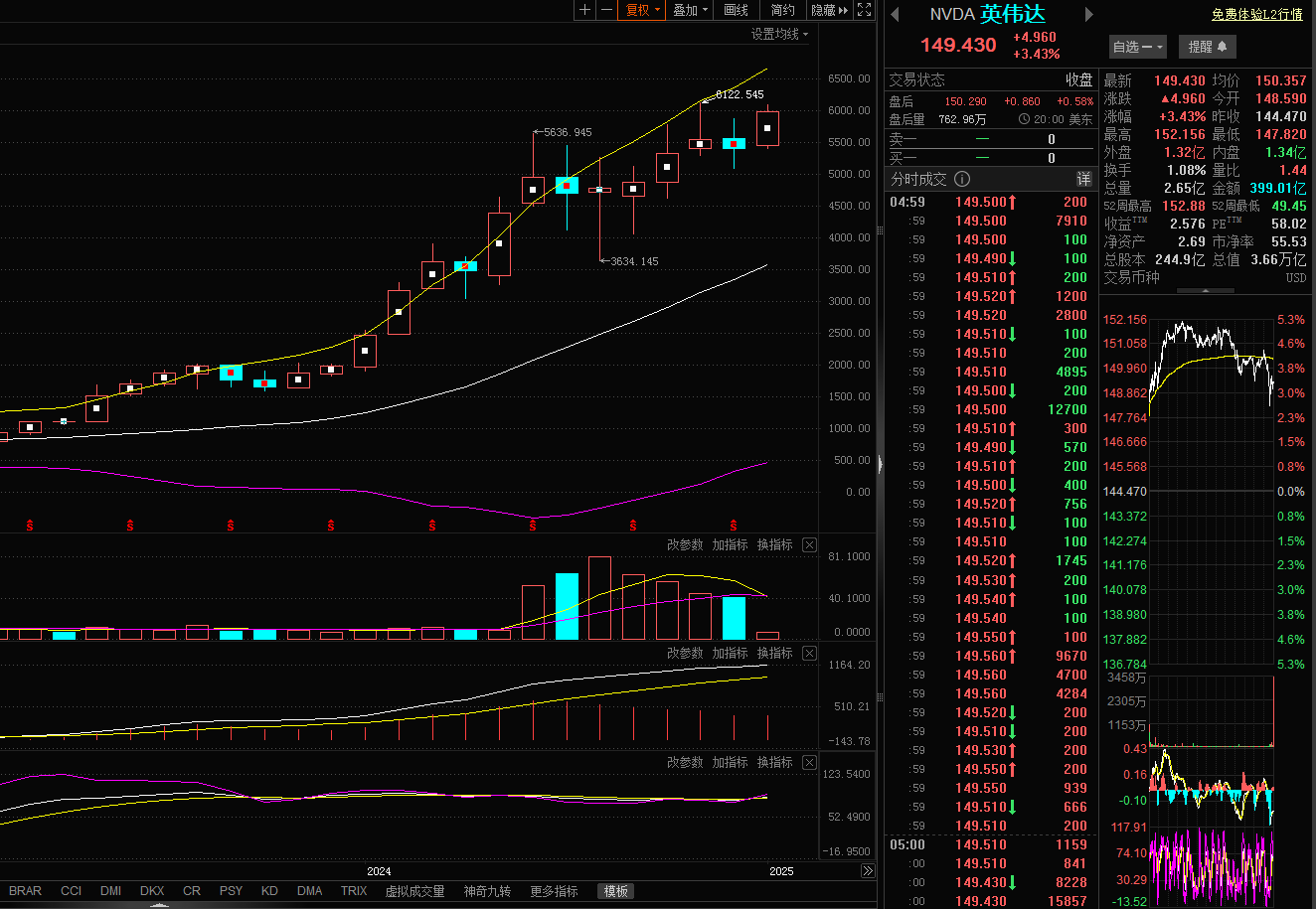Screen dimensions: 1316x909
Task: Click the intraday mini chart
Action: click(1211, 492)
